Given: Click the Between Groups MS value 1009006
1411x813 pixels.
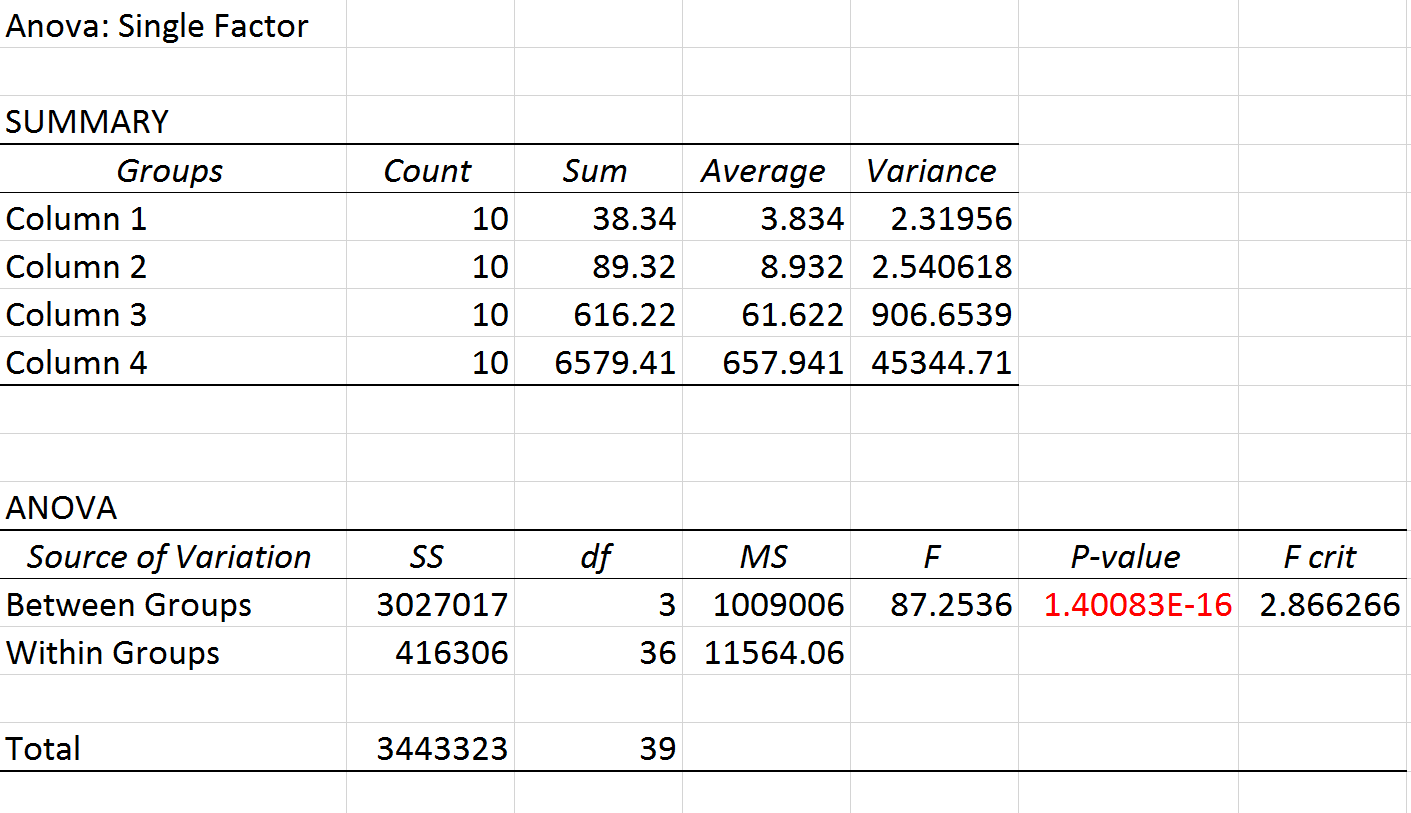Looking at the screenshot, I should 778,605.
